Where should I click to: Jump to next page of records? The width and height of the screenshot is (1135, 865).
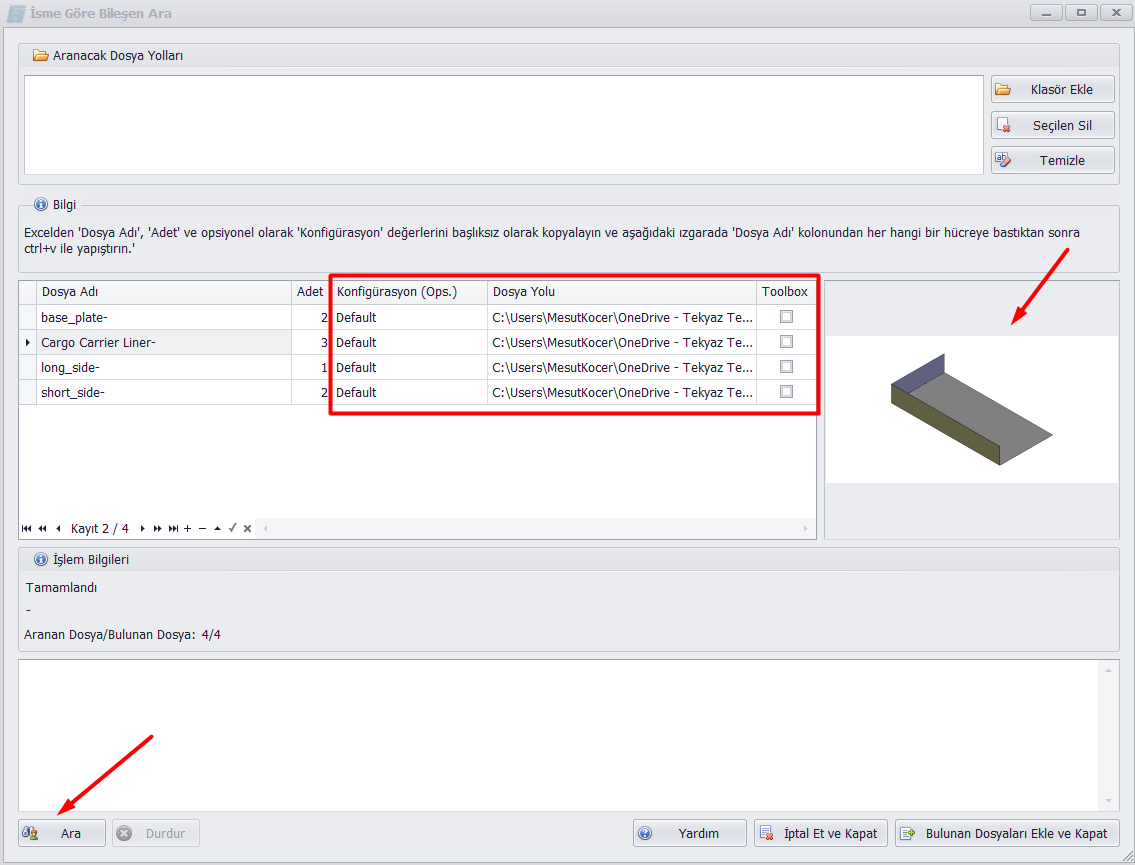click(158, 528)
